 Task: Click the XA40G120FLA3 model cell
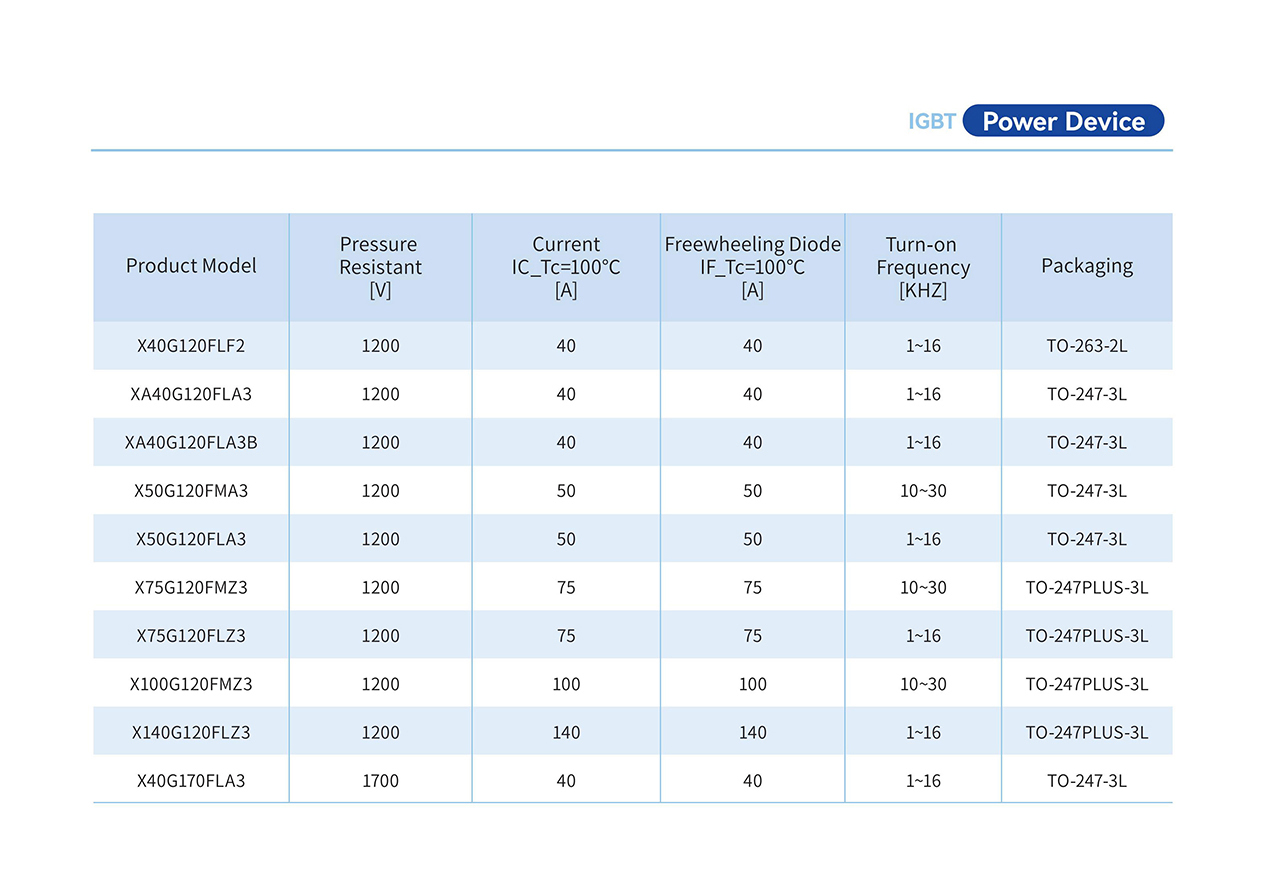tap(191, 395)
